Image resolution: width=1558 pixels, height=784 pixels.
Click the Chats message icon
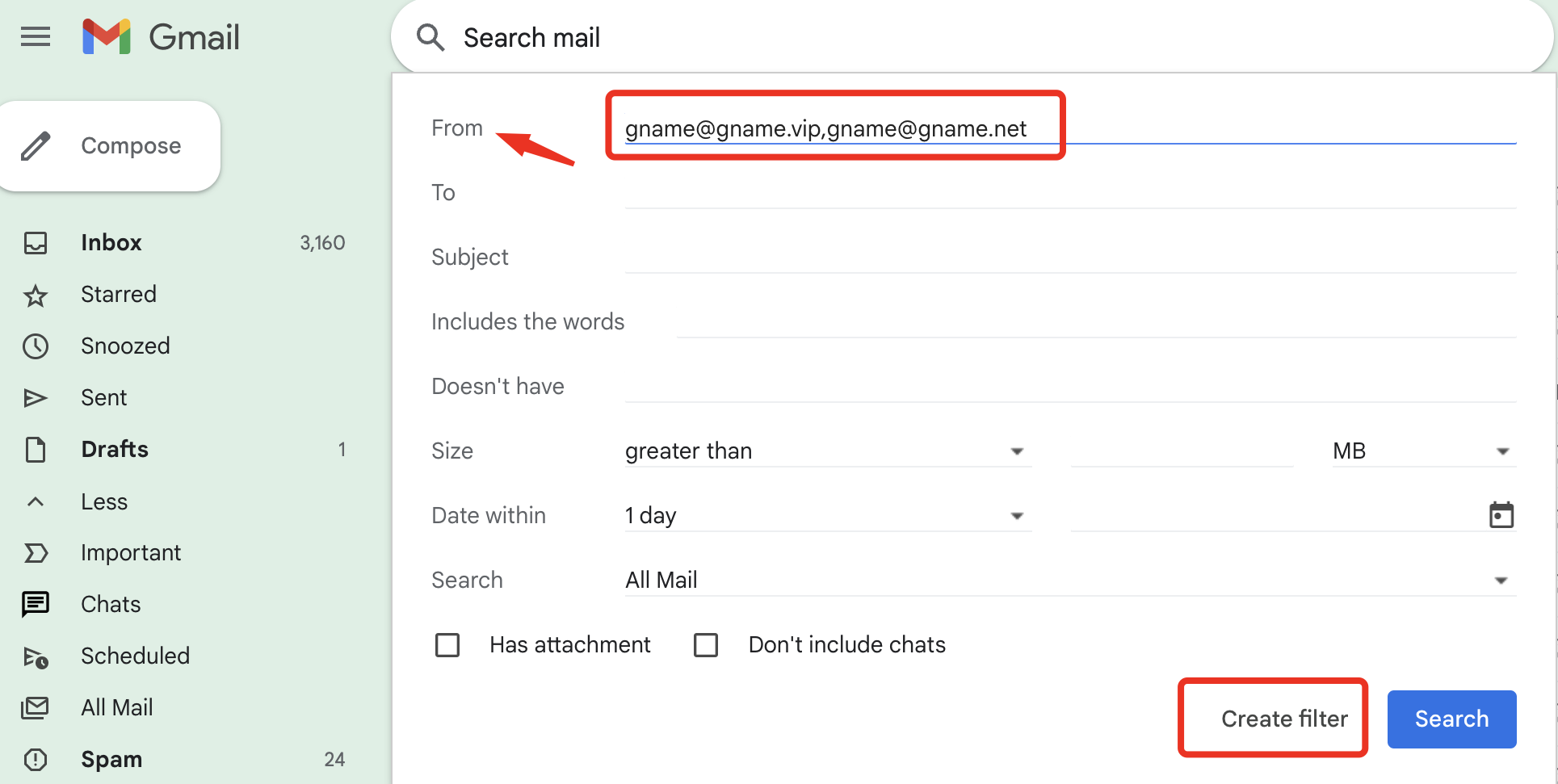(36, 604)
